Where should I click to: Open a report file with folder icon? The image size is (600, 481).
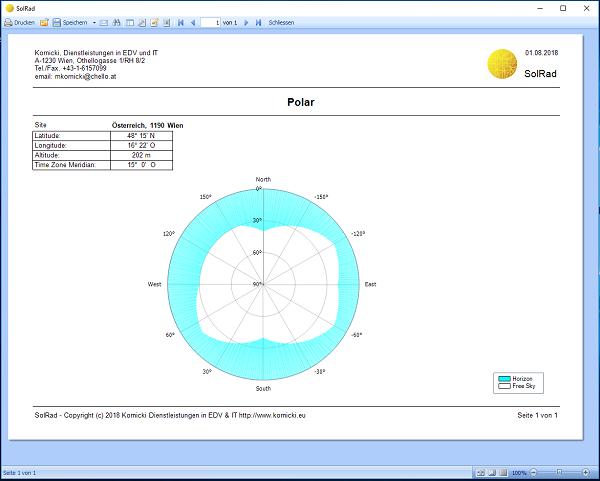(x=45, y=22)
